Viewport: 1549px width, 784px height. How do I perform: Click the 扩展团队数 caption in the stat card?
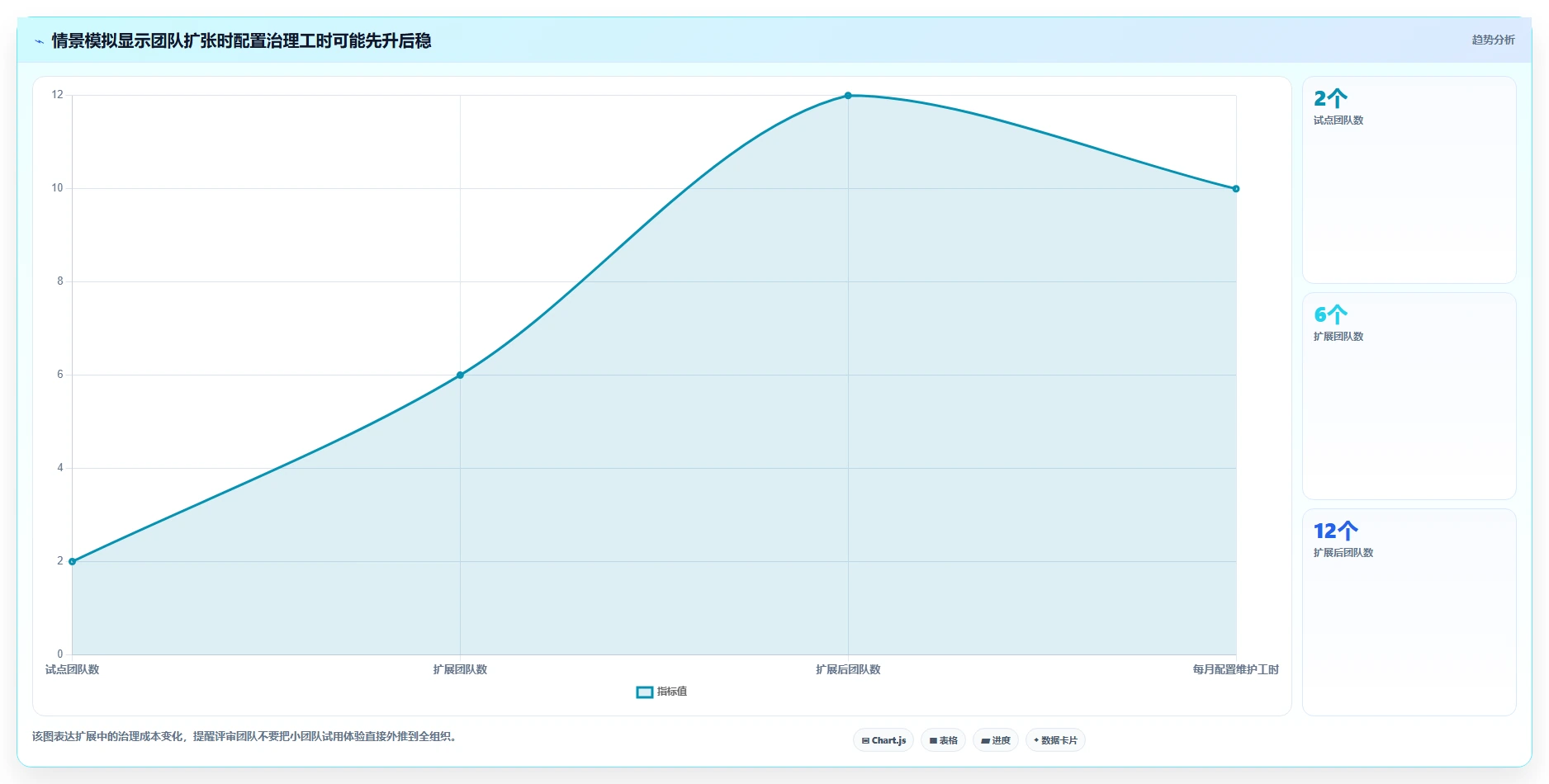pos(1338,337)
